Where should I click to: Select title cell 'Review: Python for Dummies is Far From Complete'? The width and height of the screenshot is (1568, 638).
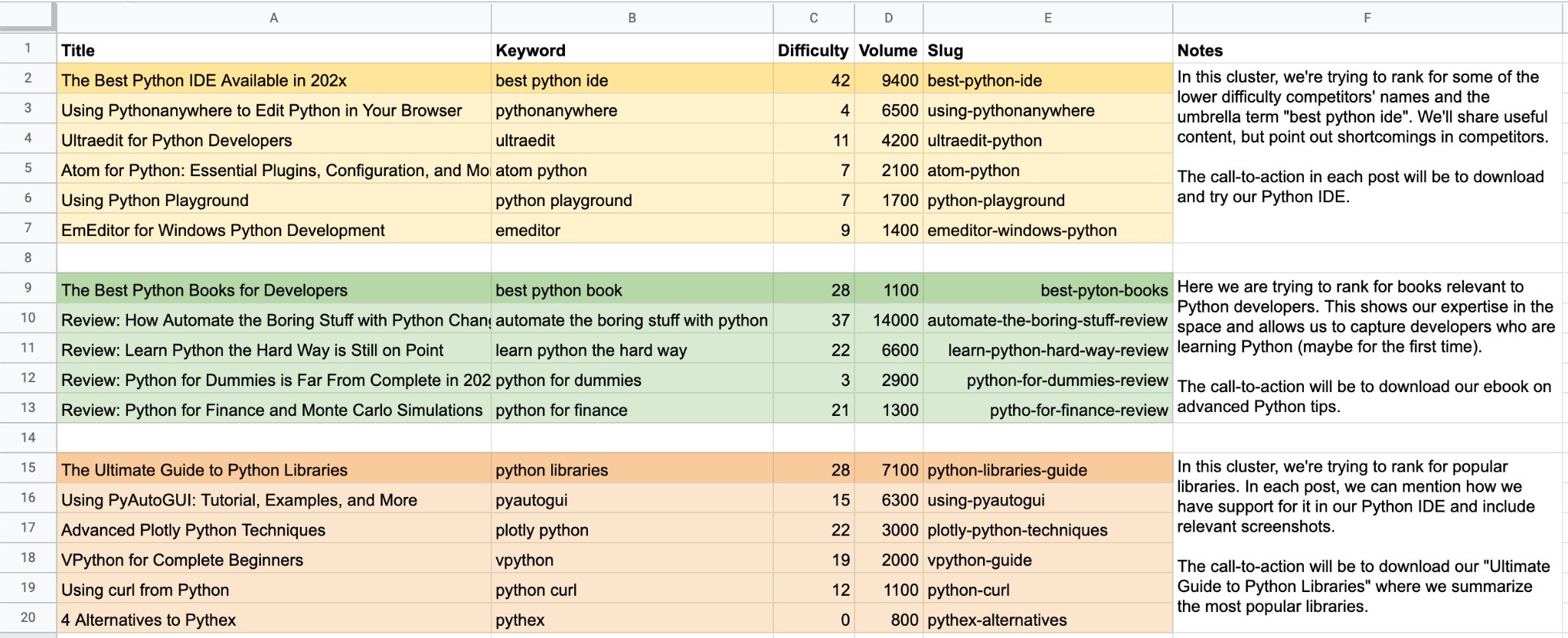pos(274,378)
